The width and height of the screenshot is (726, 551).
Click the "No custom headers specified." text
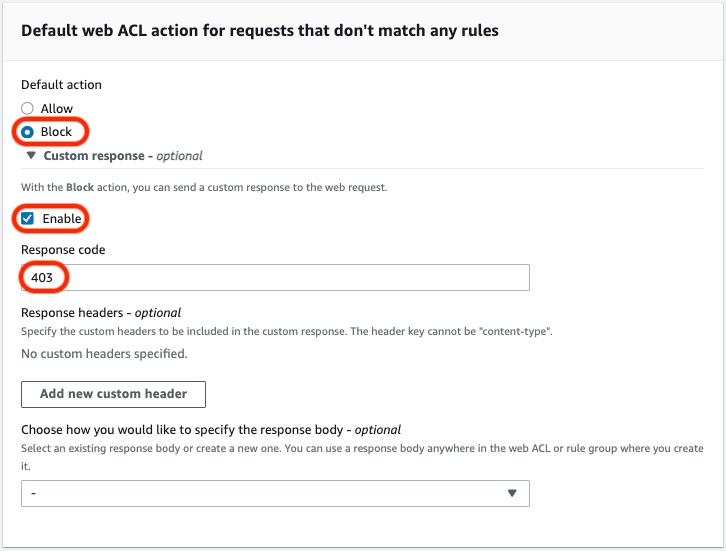tap(104, 353)
